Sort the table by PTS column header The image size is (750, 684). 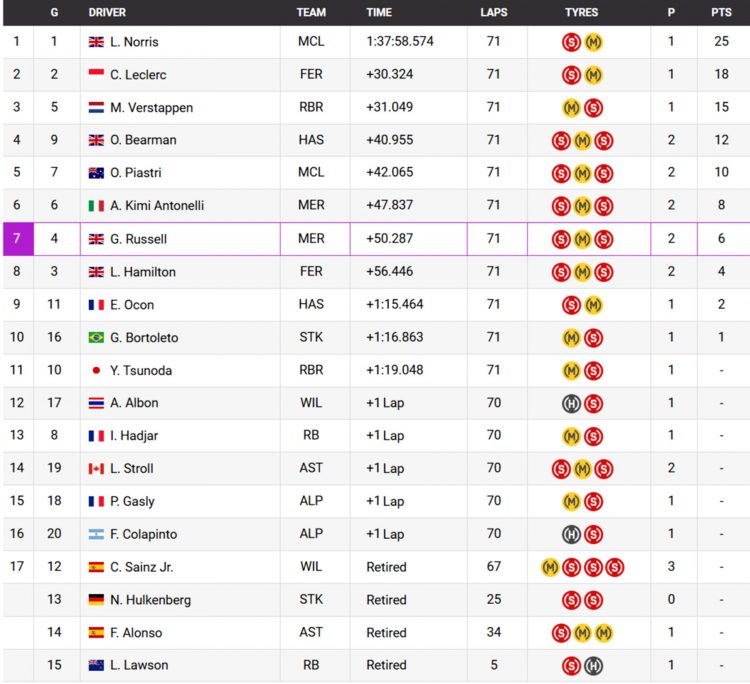[x=721, y=12]
